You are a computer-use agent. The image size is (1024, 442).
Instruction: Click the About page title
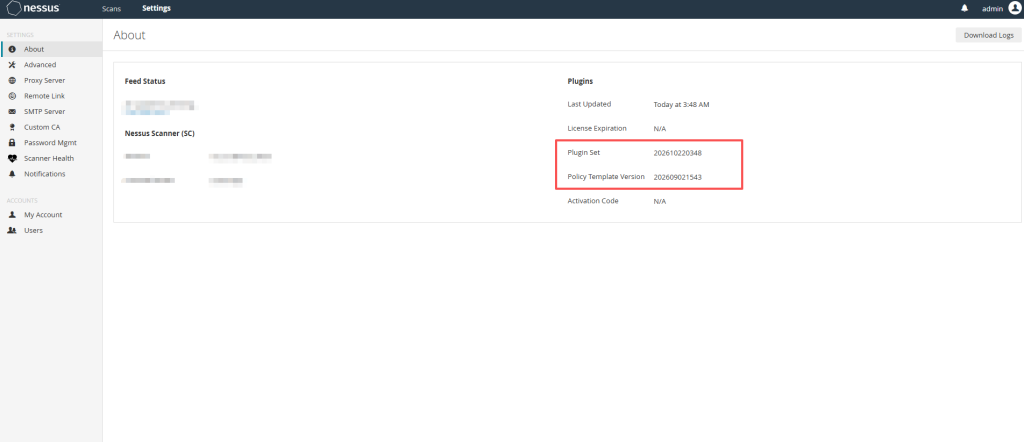coord(129,35)
